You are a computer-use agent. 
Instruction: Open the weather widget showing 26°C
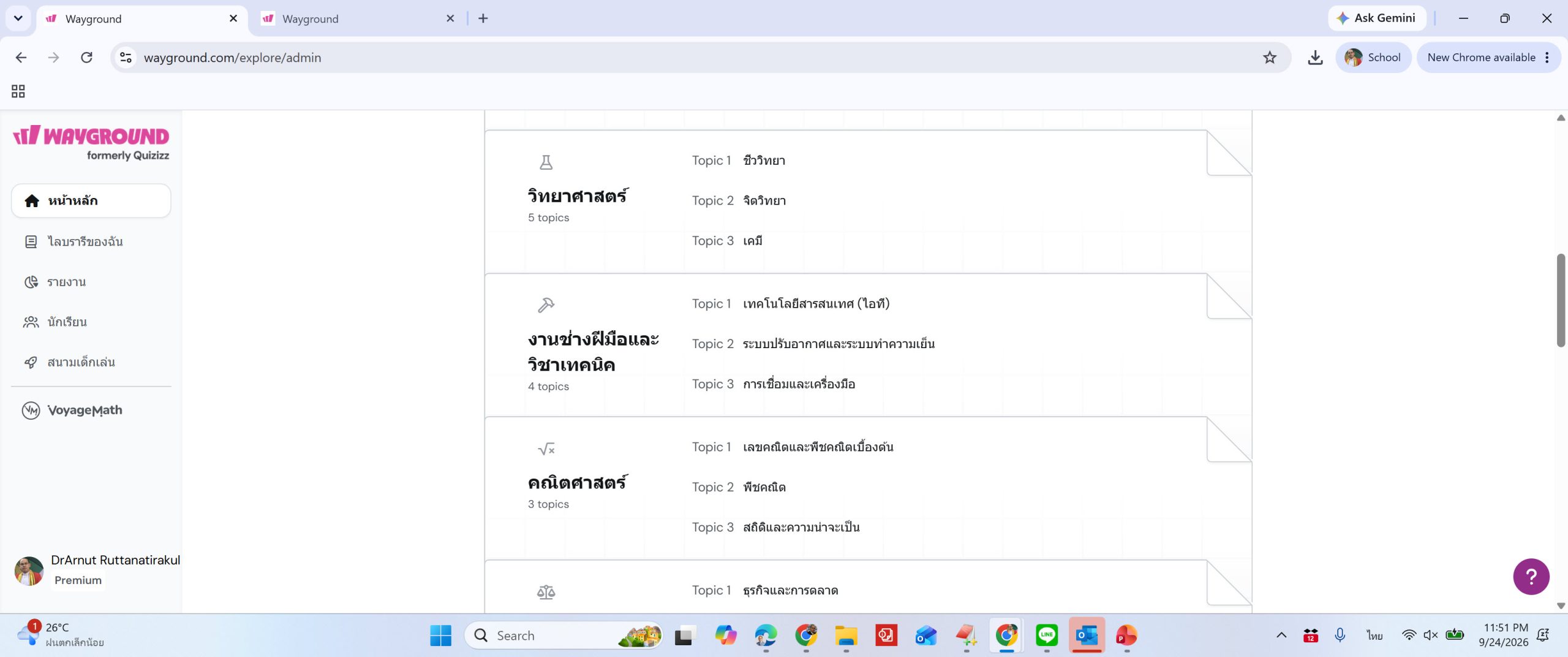[60, 636]
